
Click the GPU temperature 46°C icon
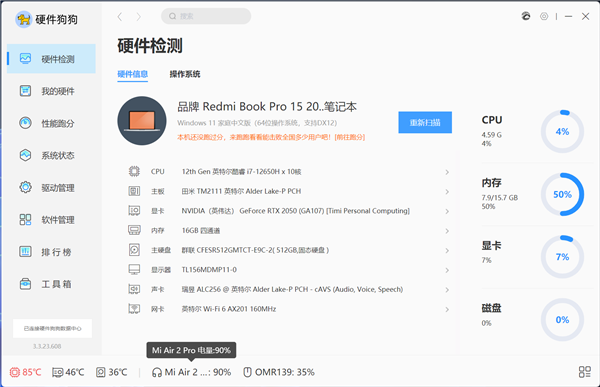click(57, 372)
